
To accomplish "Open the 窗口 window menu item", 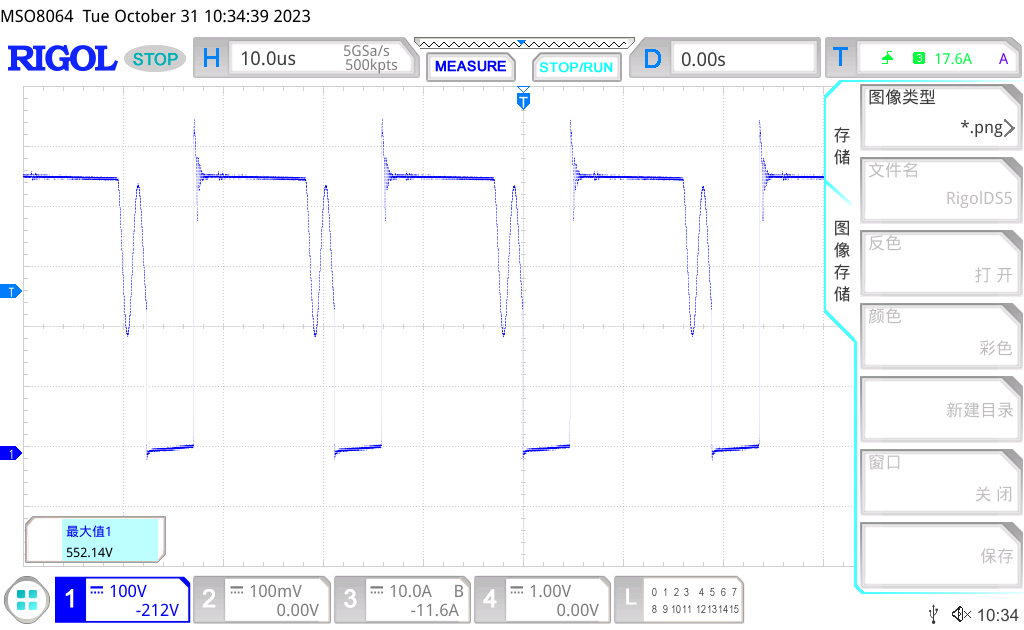I will coord(940,479).
